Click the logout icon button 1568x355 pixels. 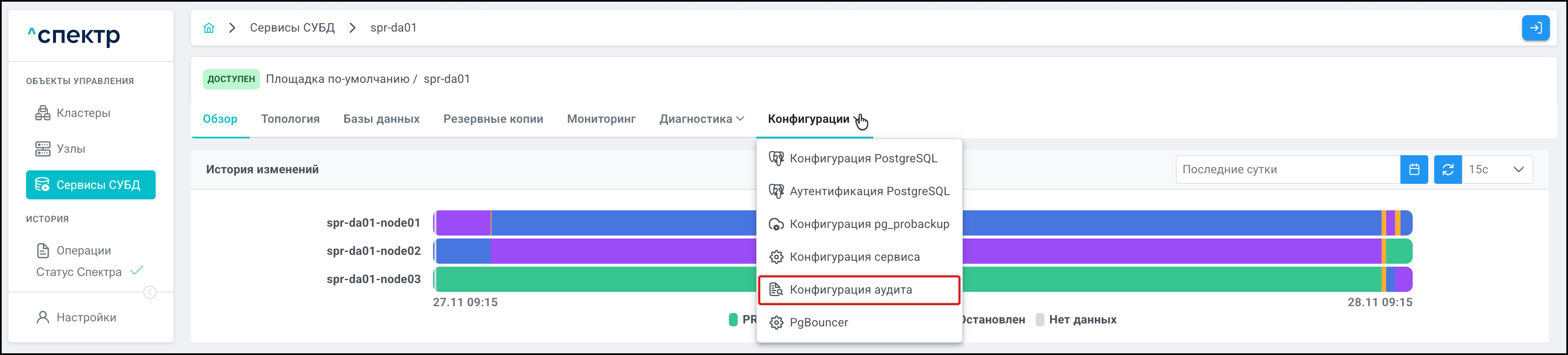point(1535,28)
